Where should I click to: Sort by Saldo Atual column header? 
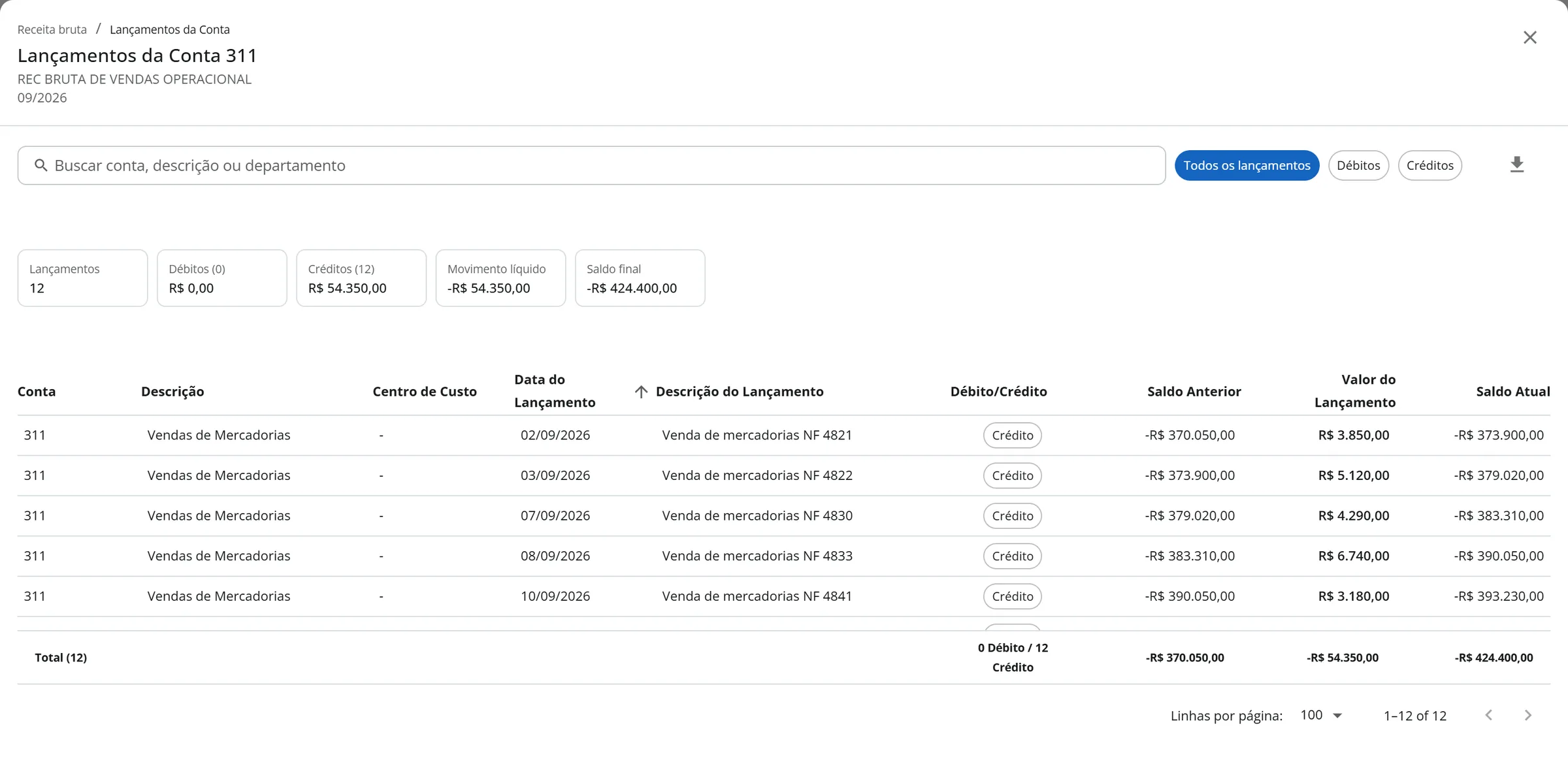(x=1512, y=391)
